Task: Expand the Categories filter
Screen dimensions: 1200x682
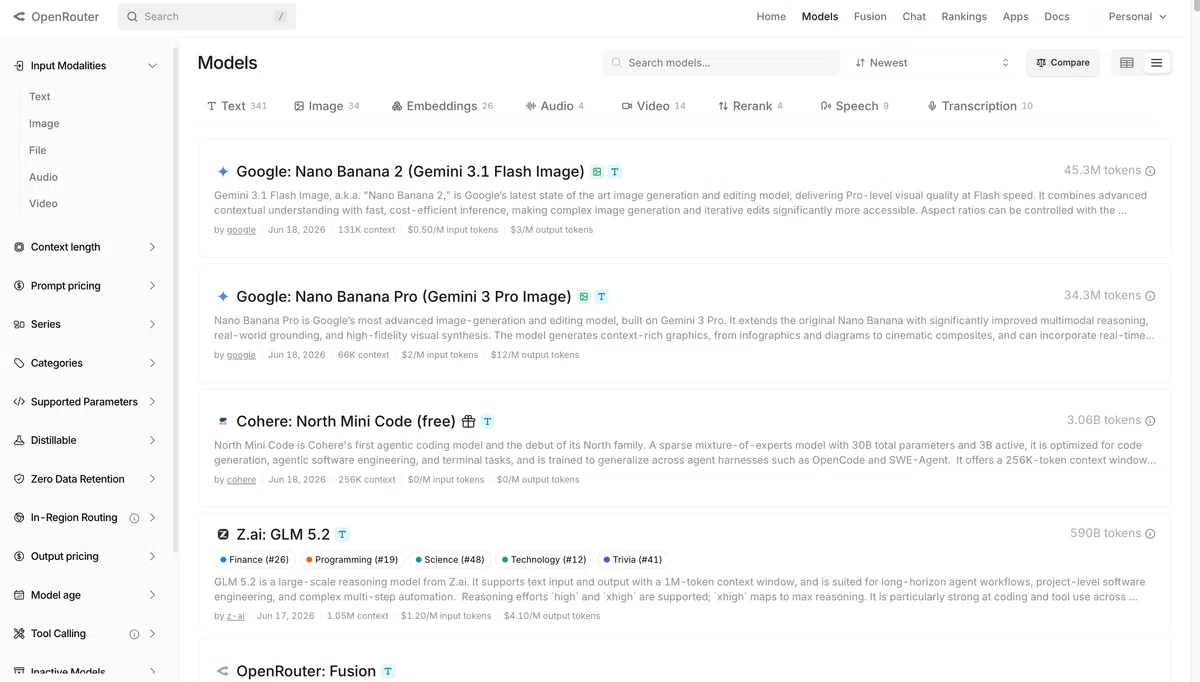Action: (152, 363)
